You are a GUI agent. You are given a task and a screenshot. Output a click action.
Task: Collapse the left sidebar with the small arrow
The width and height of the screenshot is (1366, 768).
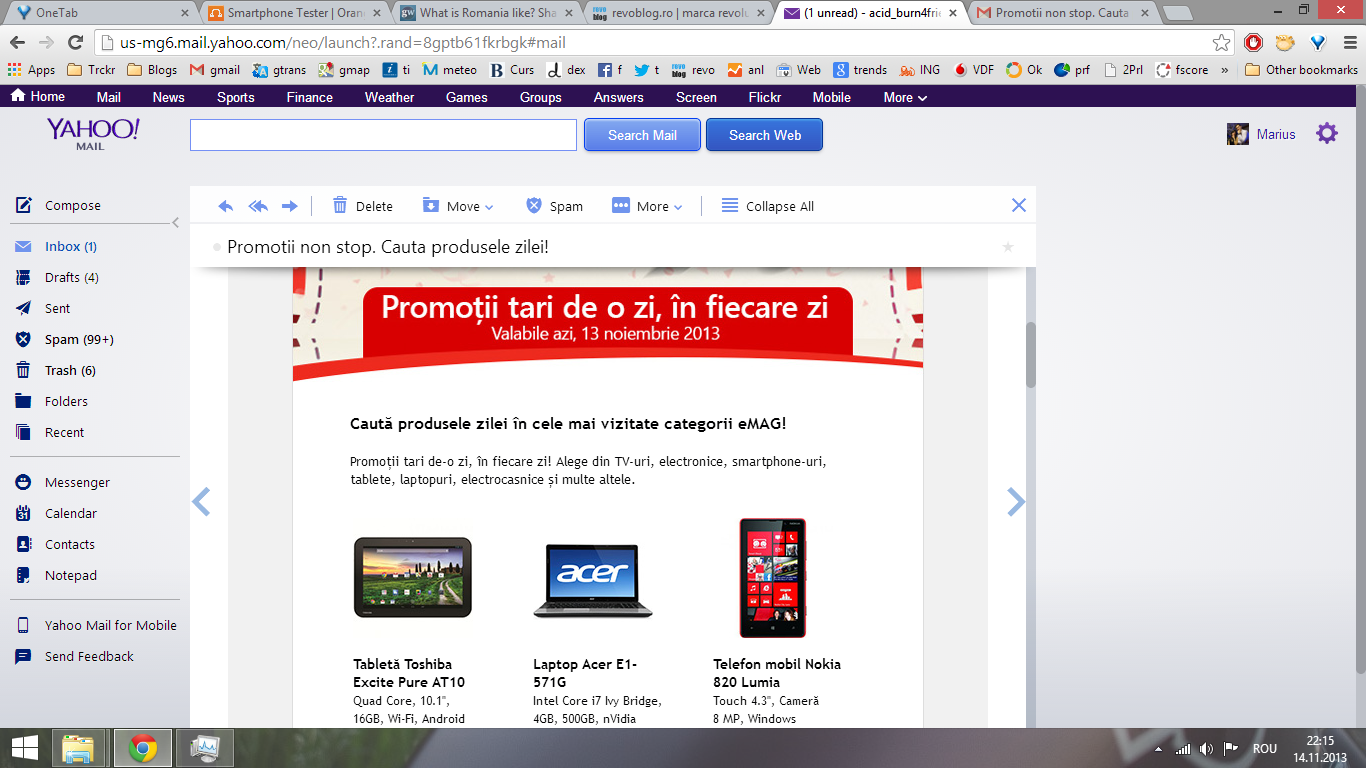pyautogui.click(x=176, y=222)
